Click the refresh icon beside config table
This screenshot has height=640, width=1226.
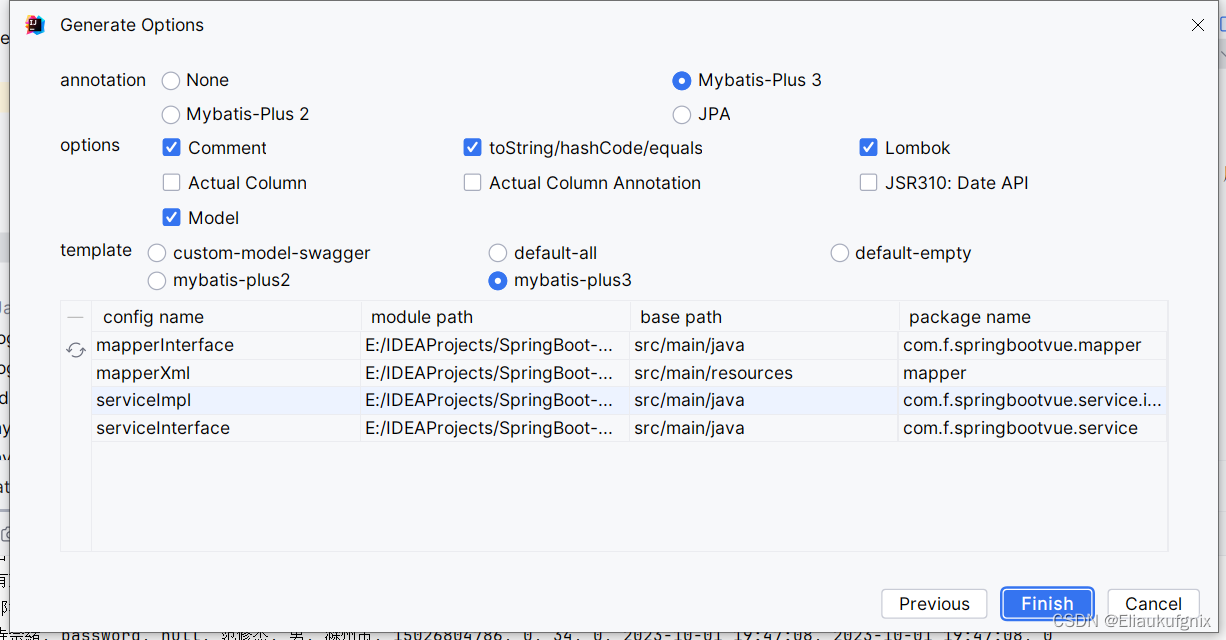75,350
